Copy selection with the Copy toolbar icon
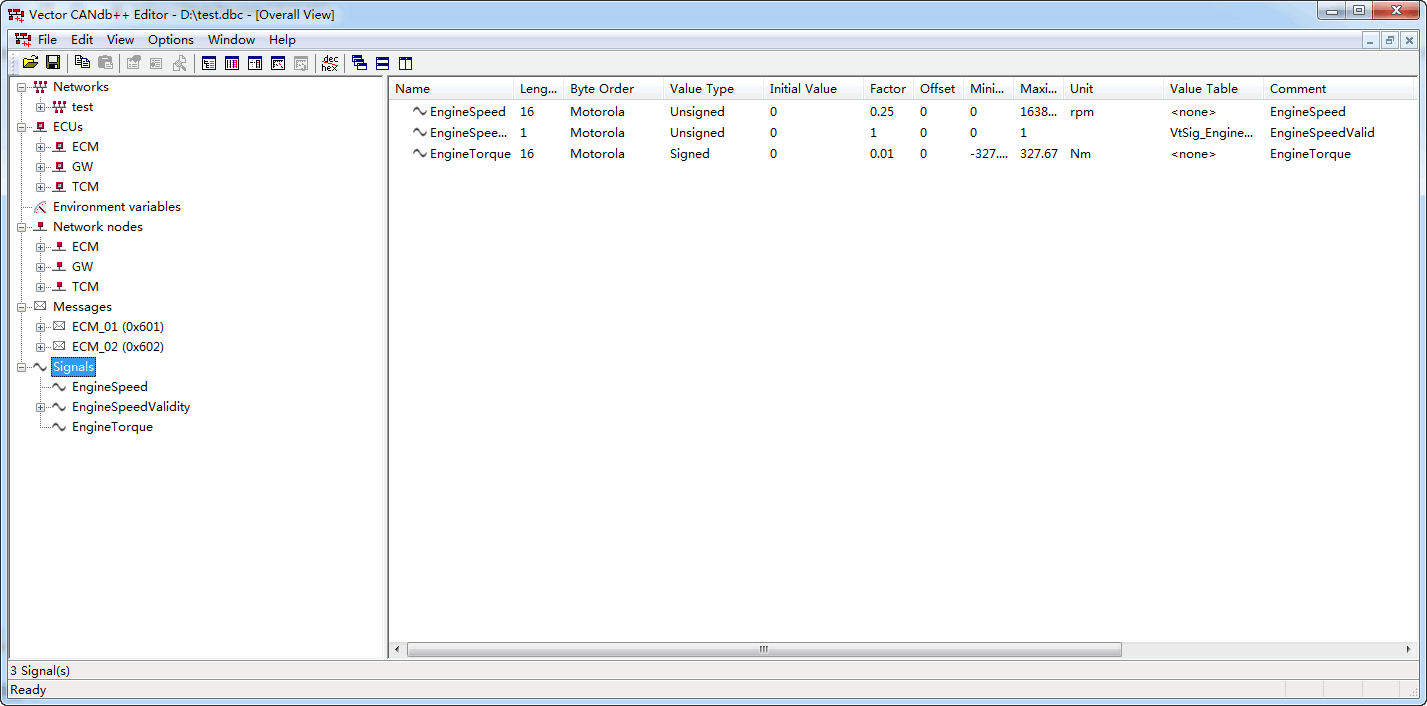The width and height of the screenshot is (1427, 706). [83, 63]
